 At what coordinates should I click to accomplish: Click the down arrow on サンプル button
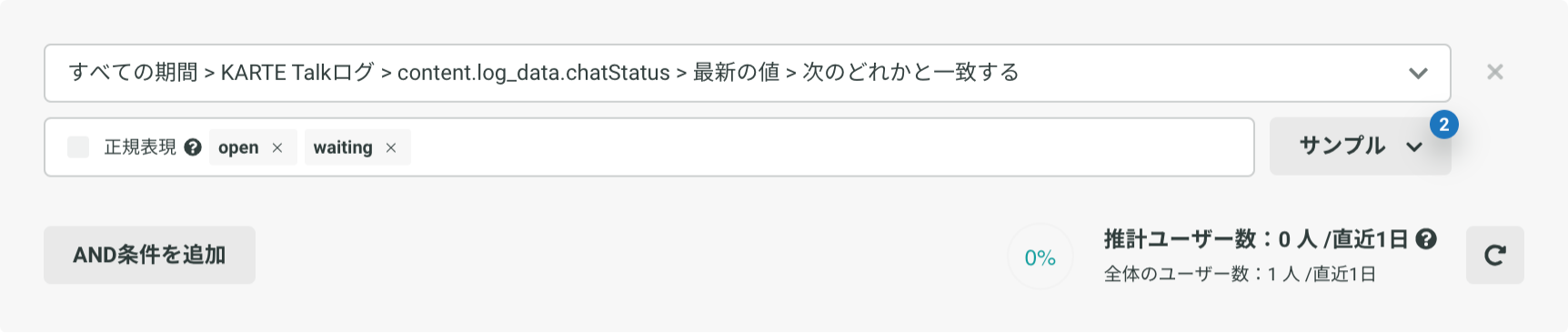pos(1414,146)
